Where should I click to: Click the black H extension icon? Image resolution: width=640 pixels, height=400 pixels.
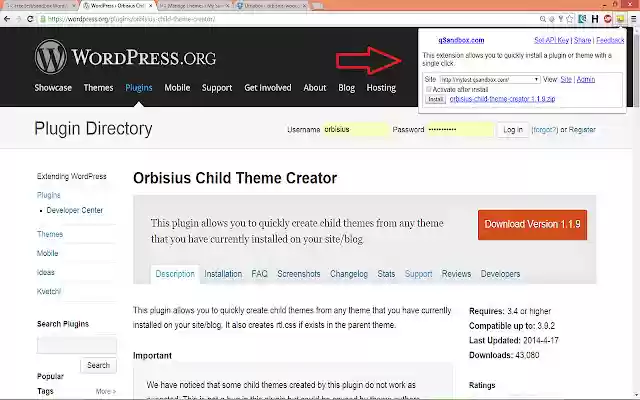595,19
